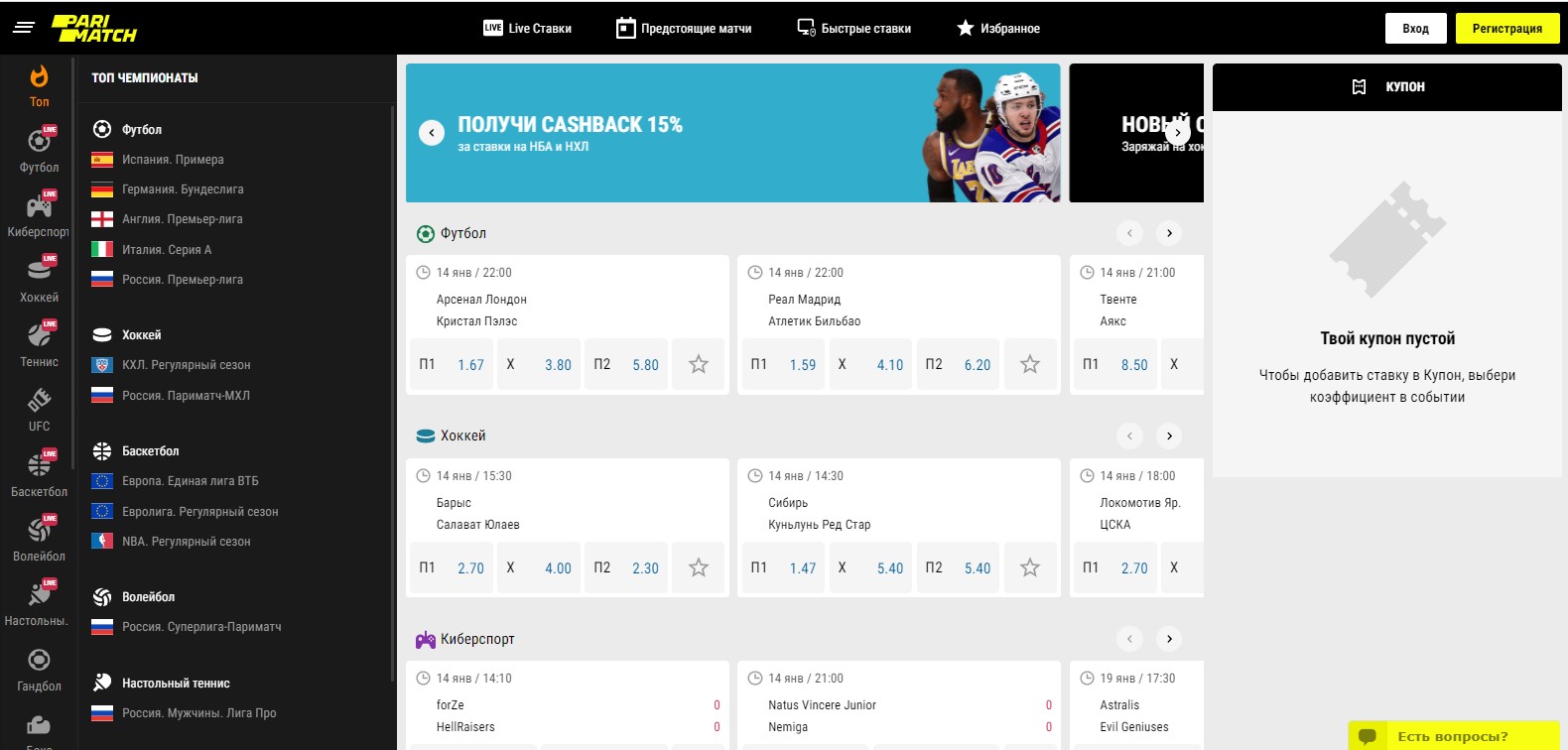
Task: Switch to Предстоящие матчи tab
Action: pos(684,28)
